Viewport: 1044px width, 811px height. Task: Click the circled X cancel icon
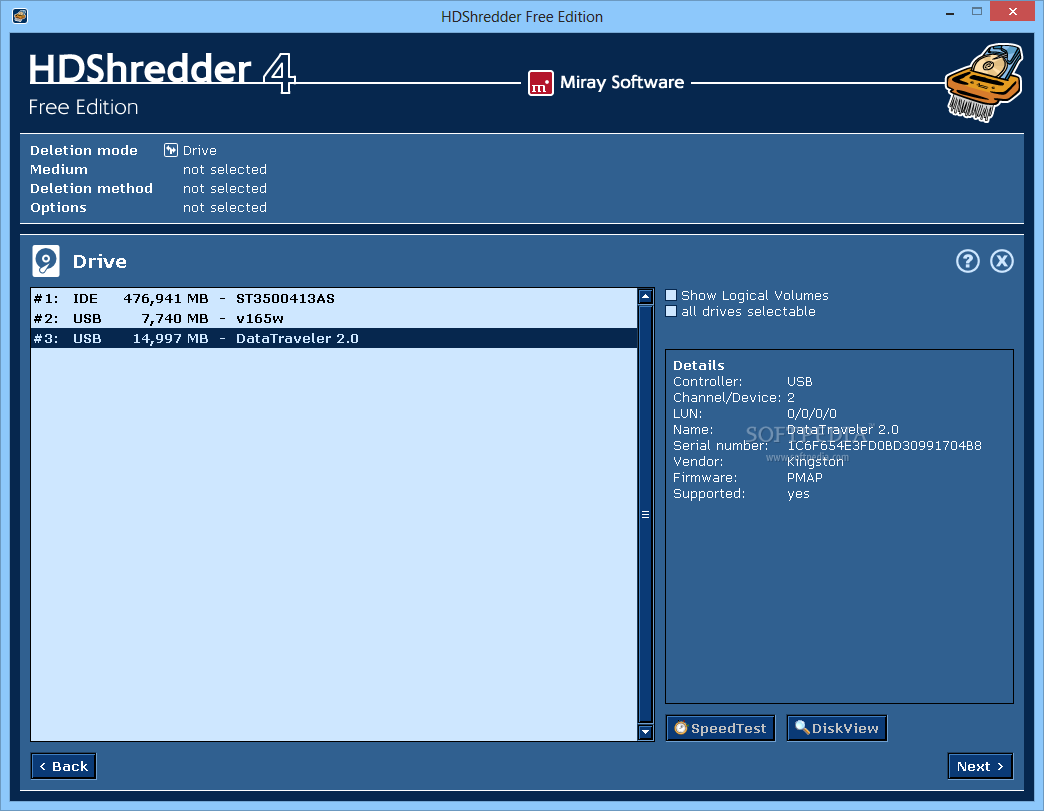(x=1001, y=261)
